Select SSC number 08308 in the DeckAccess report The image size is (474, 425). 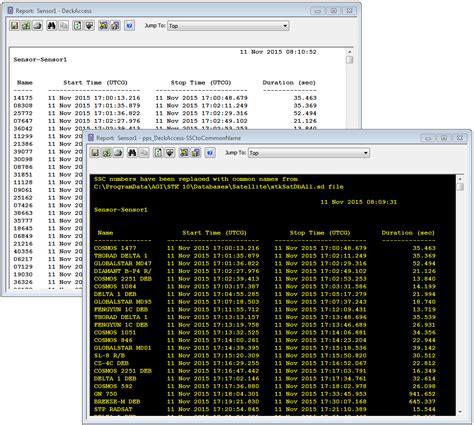pos(23,105)
